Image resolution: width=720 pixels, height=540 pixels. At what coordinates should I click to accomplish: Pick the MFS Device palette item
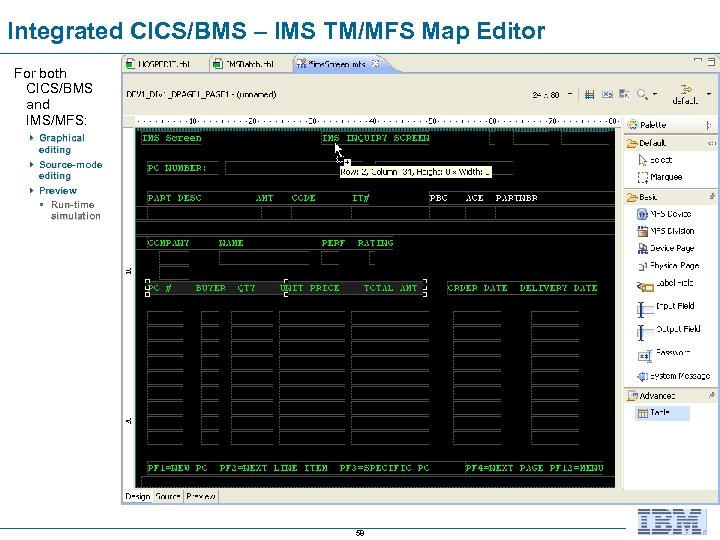664,214
